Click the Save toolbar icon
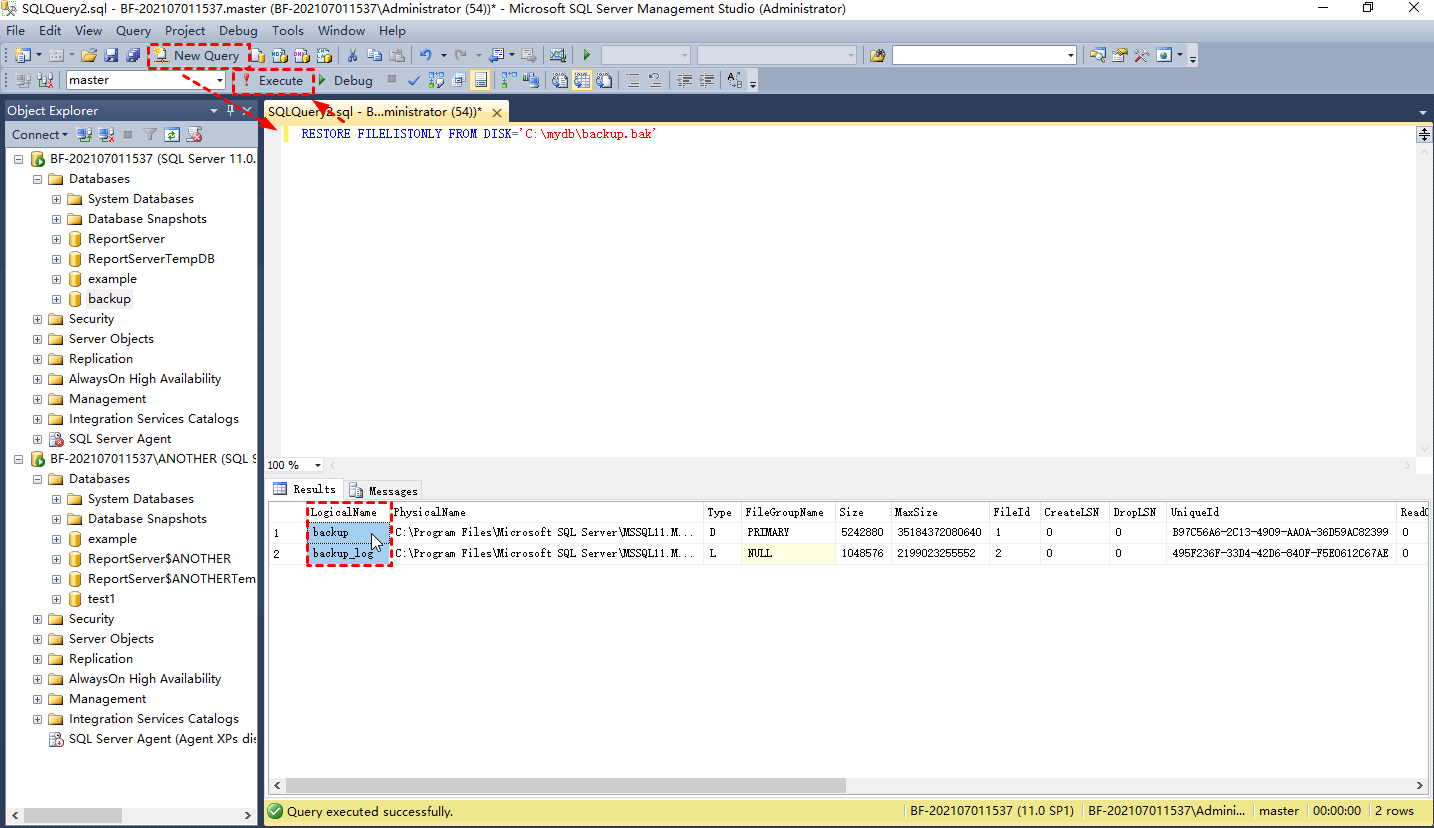The image size is (1434, 828). (111, 56)
